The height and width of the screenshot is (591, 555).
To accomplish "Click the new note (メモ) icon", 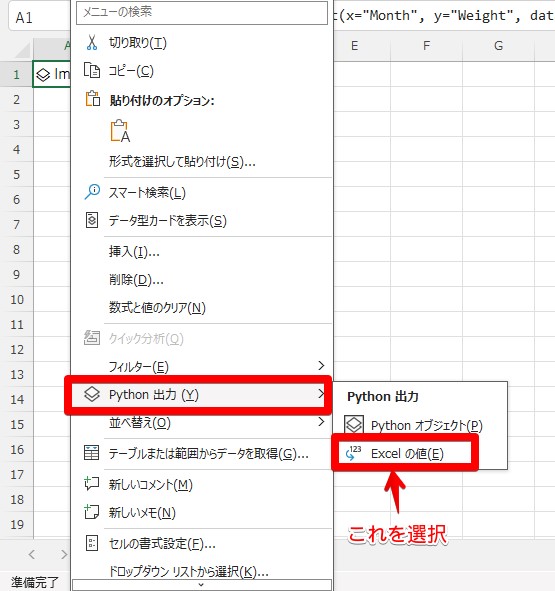I will click(92, 512).
